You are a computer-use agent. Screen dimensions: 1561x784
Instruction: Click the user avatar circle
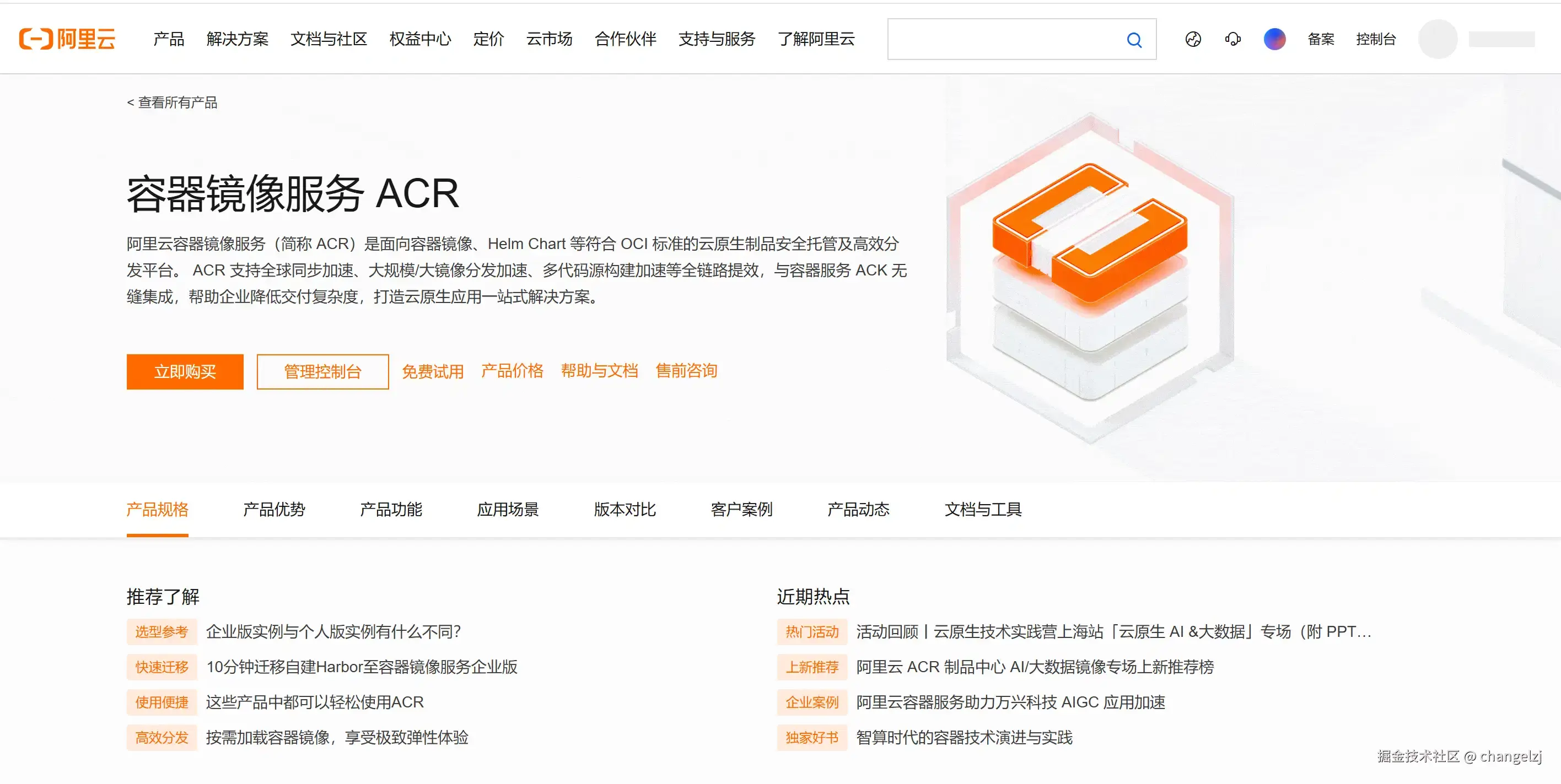click(1438, 39)
